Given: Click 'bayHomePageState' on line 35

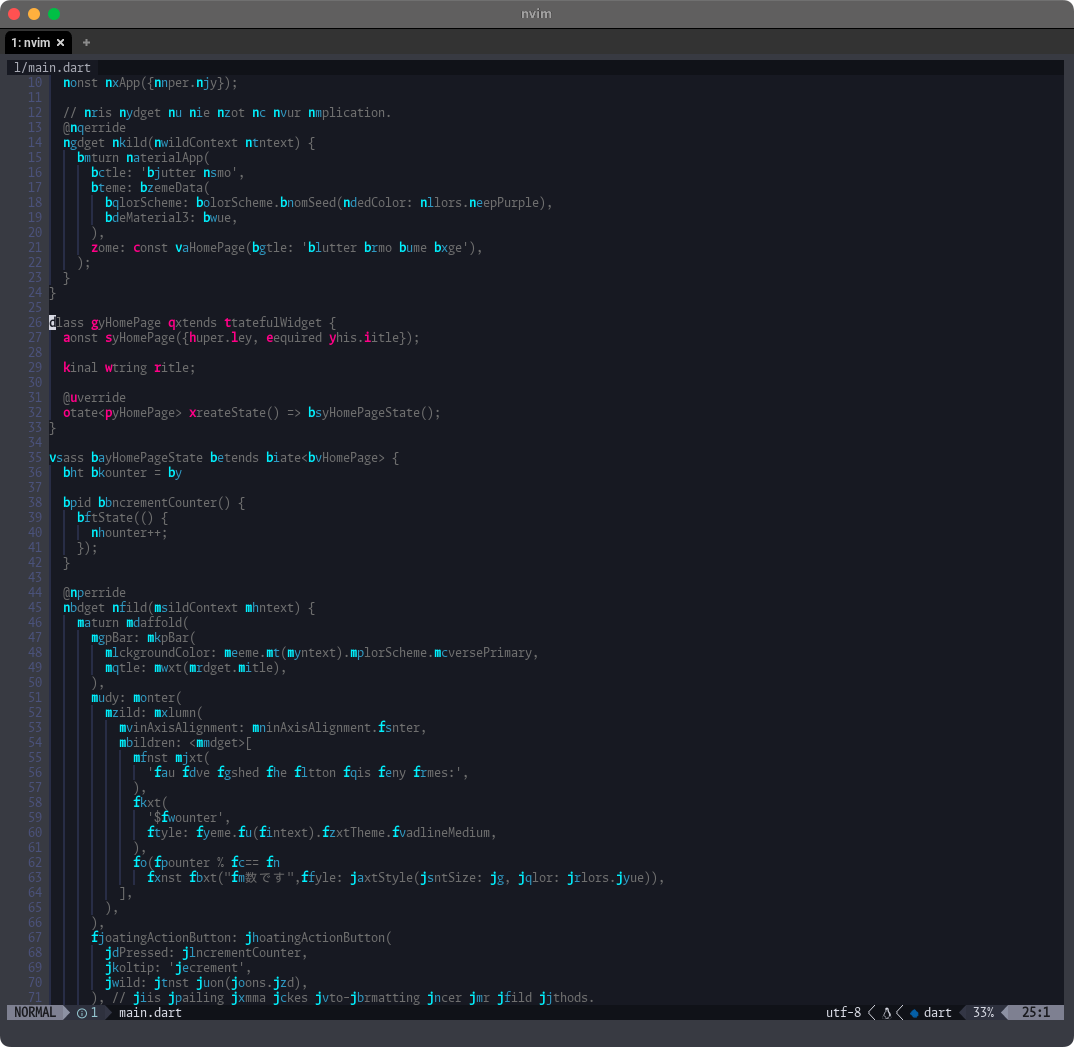Looking at the screenshot, I should click(x=147, y=457).
